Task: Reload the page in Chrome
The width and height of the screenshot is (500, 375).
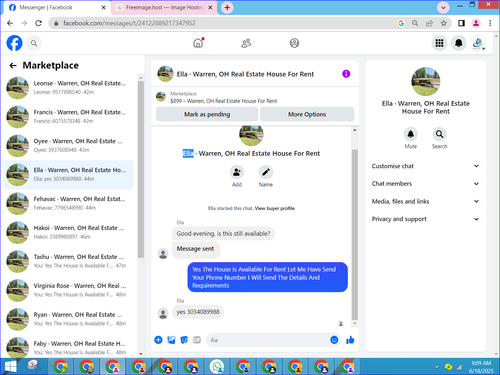Action: click(x=38, y=23)
